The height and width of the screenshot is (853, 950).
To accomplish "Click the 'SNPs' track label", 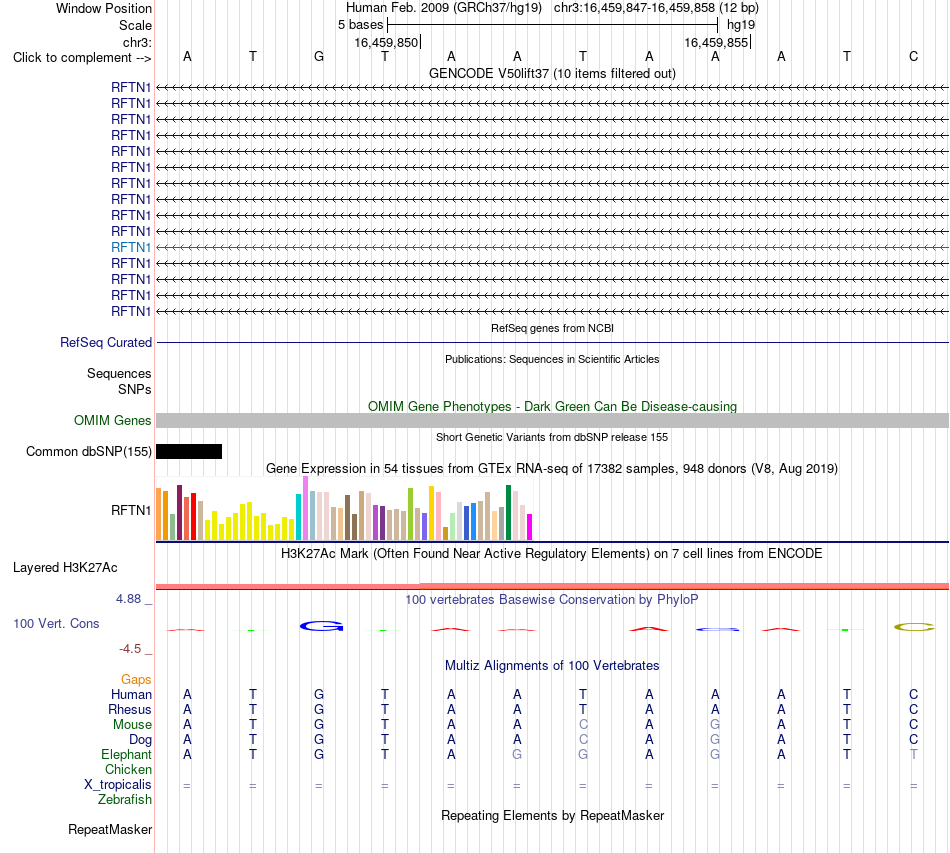I will click(135, 389).
